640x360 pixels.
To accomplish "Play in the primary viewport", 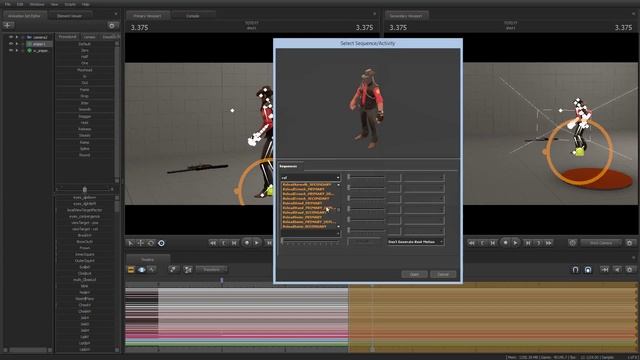I will coord(257,243).
